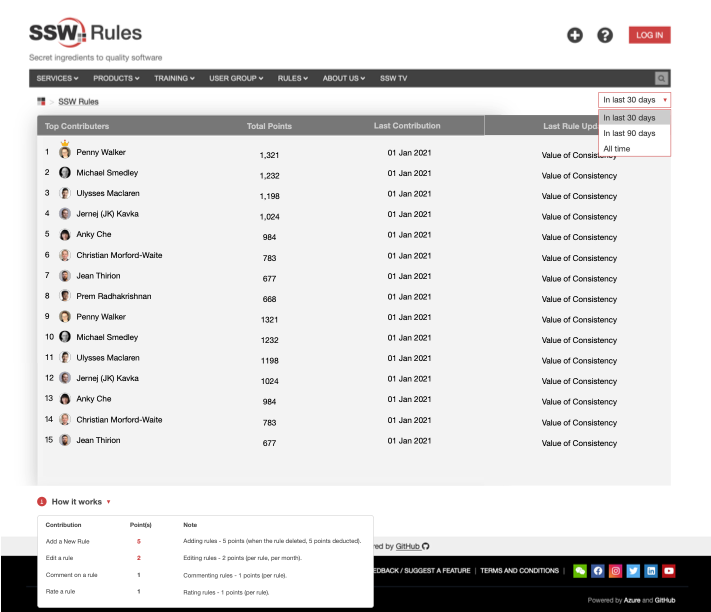Open Prem Radhakrishnan name

tap(114, 296)
